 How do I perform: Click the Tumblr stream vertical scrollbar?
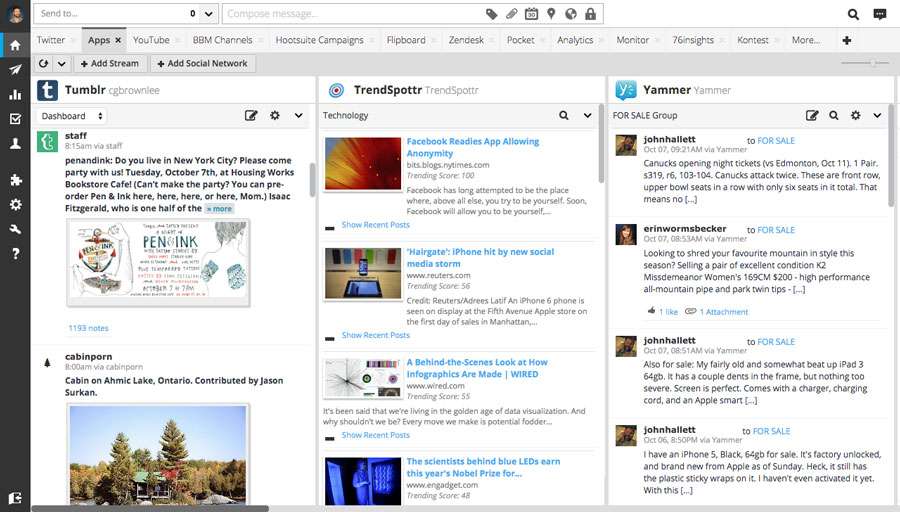[312, 180]
